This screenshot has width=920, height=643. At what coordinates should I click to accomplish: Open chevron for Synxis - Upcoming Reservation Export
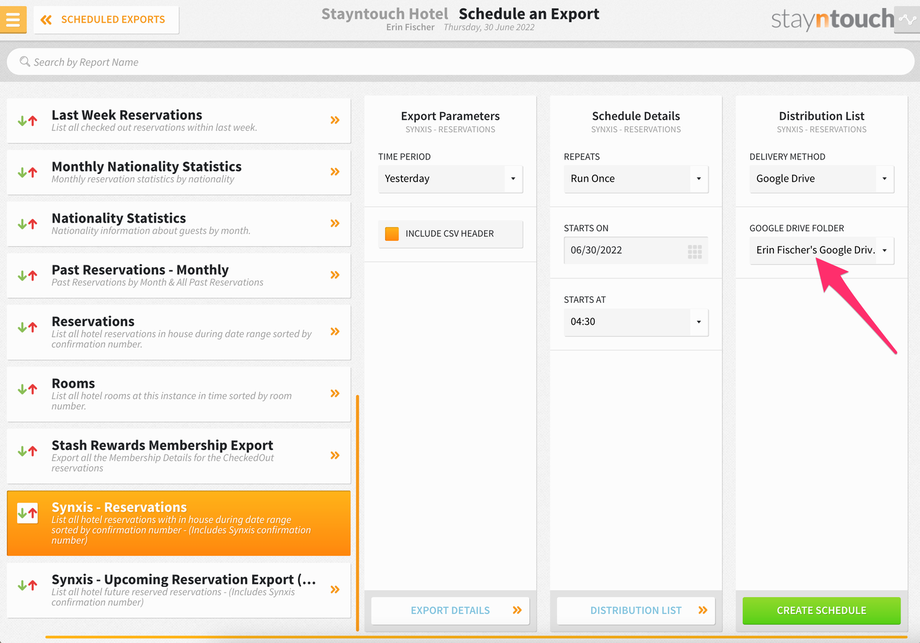[335, 590]
